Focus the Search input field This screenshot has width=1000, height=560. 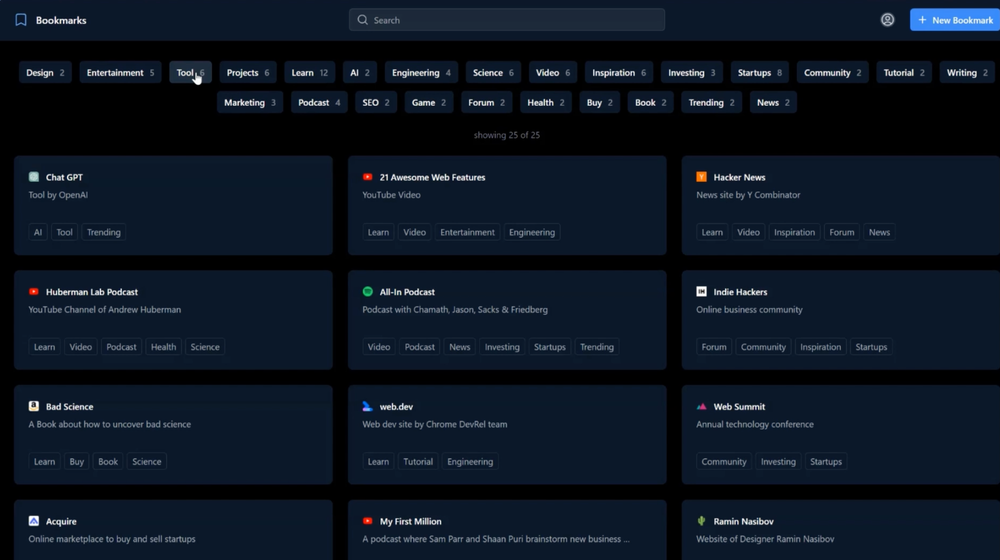tap(506, 20)
